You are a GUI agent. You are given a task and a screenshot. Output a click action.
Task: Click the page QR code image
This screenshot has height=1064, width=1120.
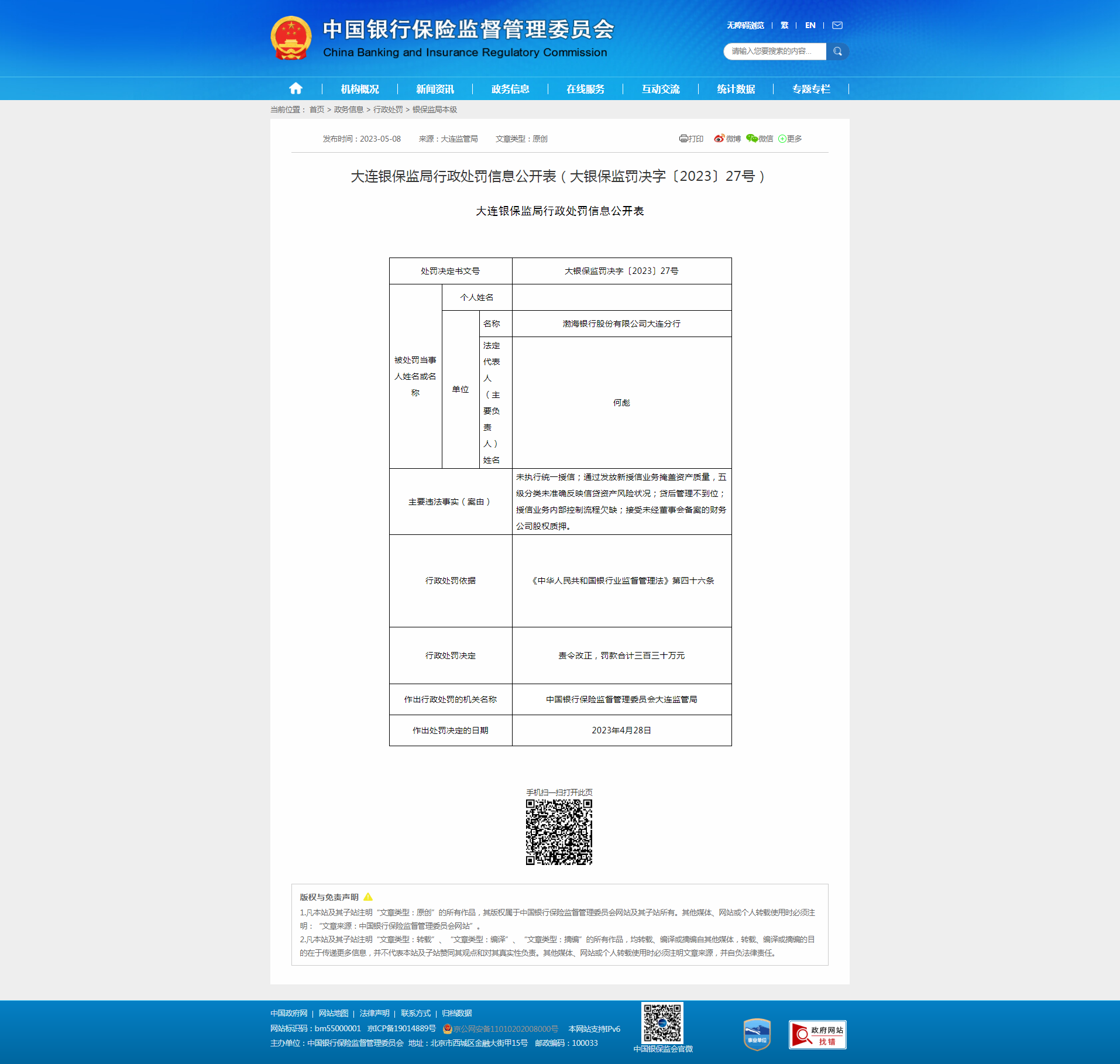point(559,832)
